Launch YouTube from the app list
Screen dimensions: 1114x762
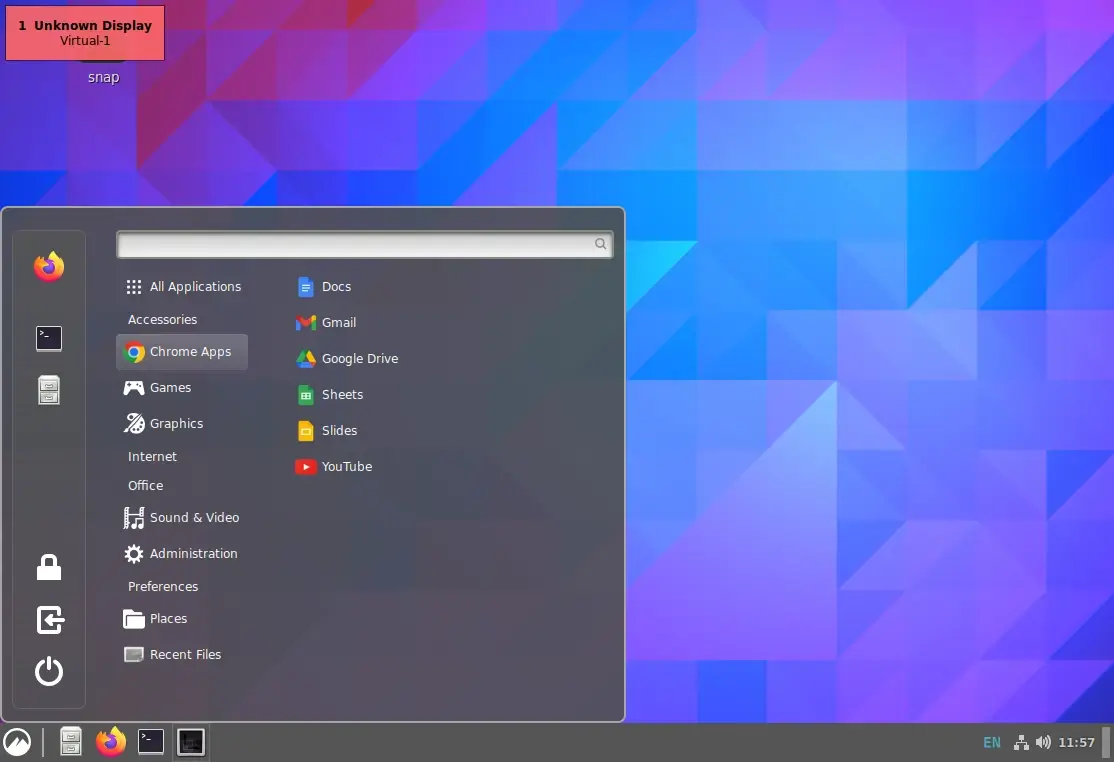(x=334, y=467)
